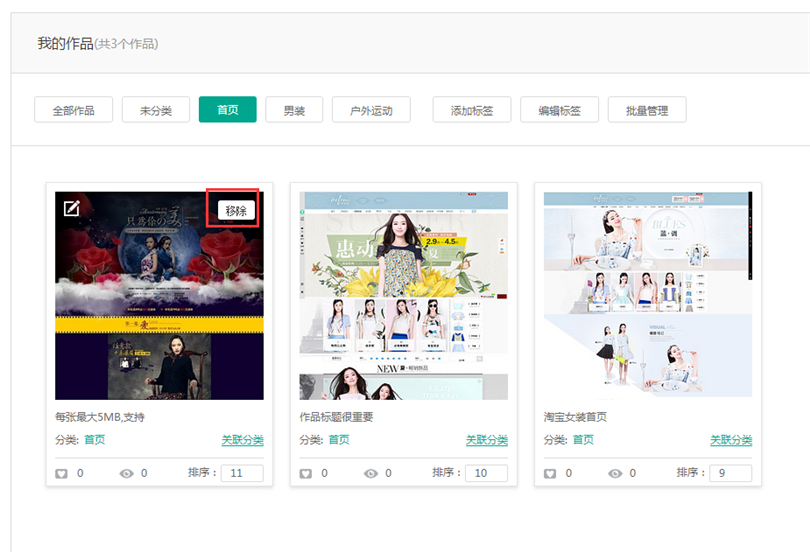Click heart icon on 淘宝女装首页 card
The height and width of the screenshot is (552, 810).
point(550,474)
